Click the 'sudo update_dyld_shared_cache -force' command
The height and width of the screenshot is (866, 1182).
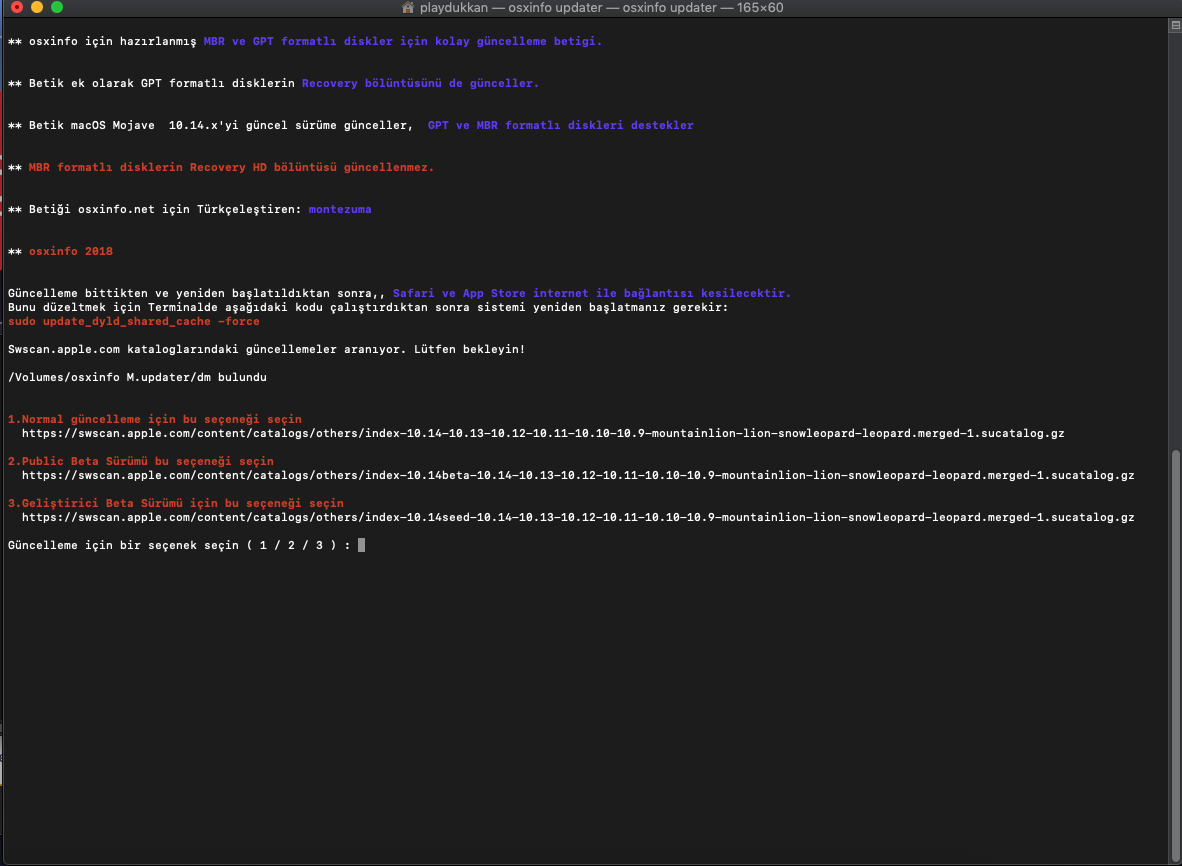pyautogui.click(x=133, y=321)
